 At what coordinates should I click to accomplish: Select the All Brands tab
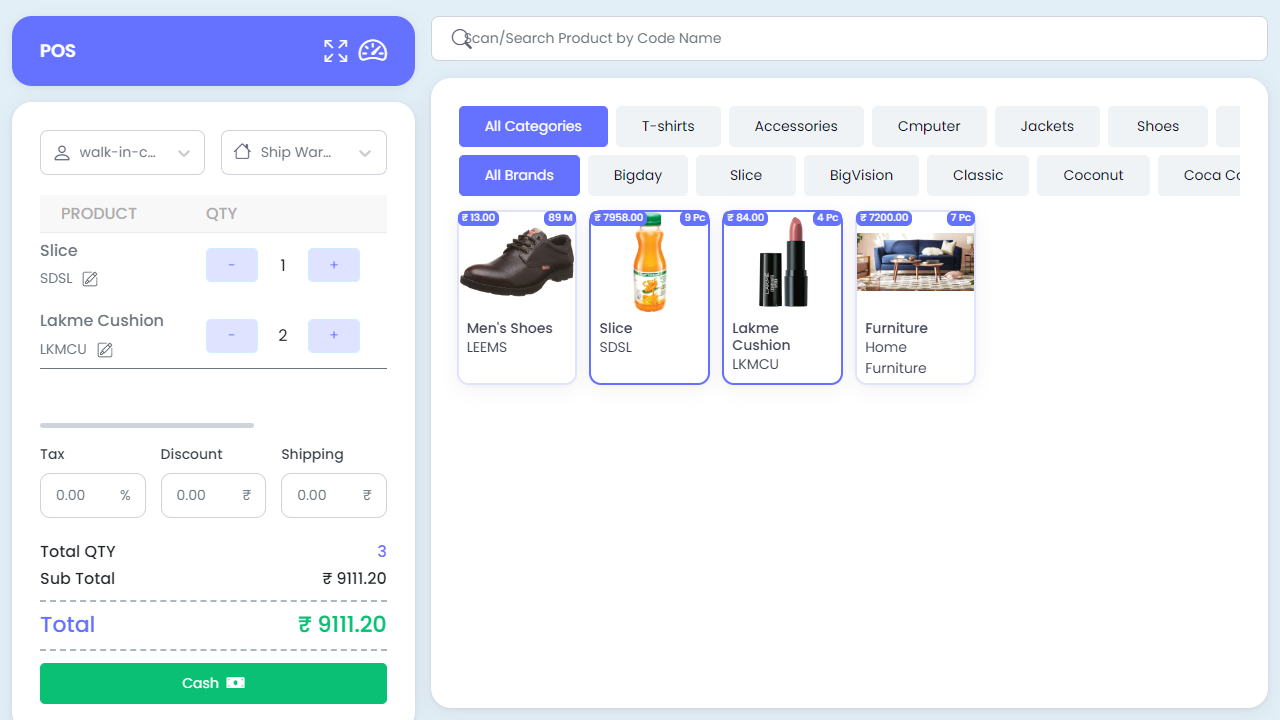[519, 175]
